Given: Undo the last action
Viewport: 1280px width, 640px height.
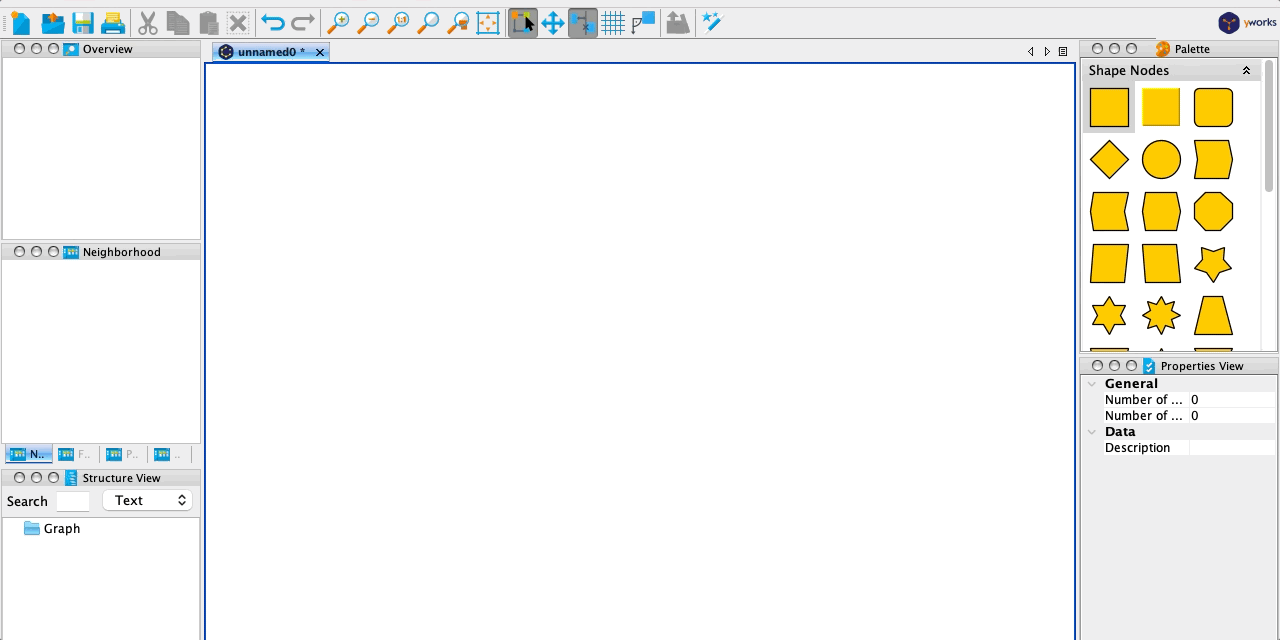Looking at the screenshot, I should [272, 22].
